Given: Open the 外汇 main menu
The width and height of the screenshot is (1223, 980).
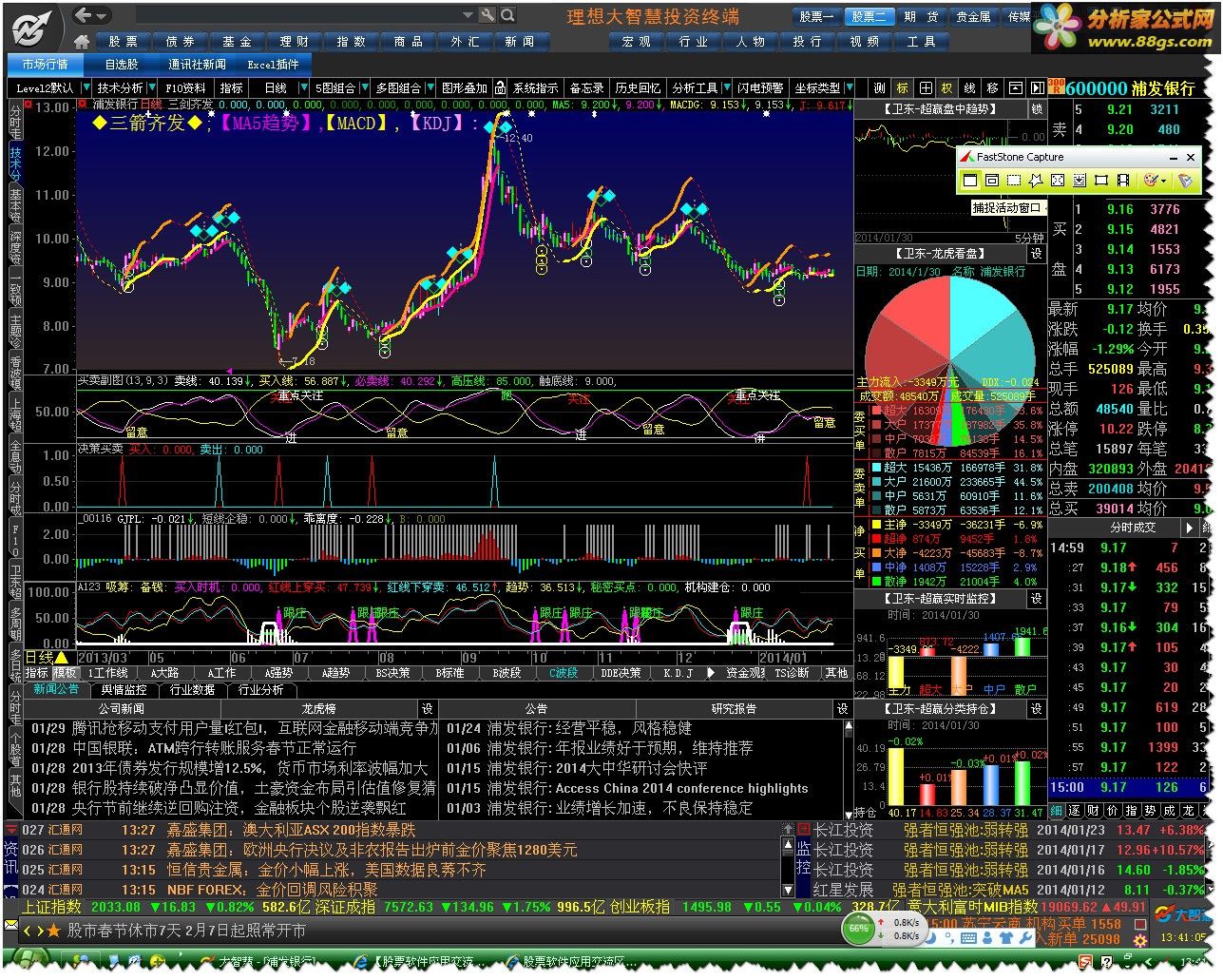Looking at the screenshot, I should 465,42.
